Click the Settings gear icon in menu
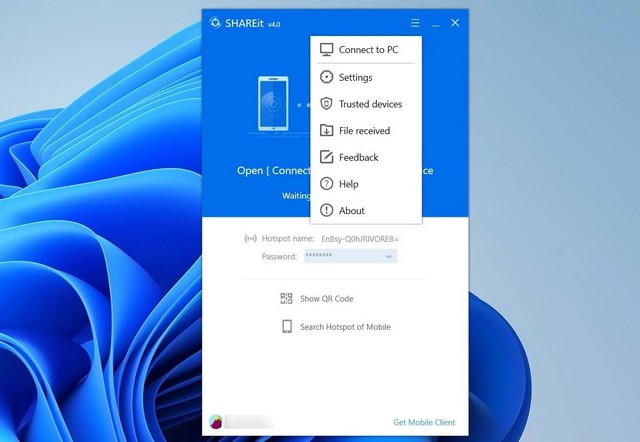Screen dimensions: 640x442 pos(326,77)
